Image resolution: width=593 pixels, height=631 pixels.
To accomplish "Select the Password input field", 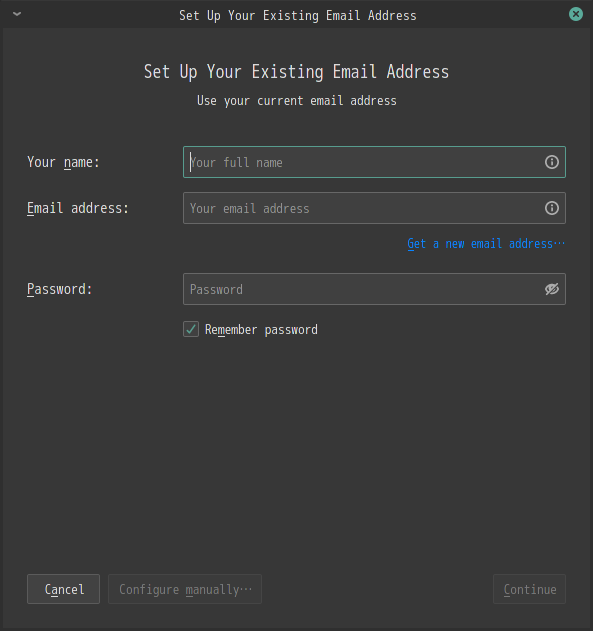I will coord(374,289).
